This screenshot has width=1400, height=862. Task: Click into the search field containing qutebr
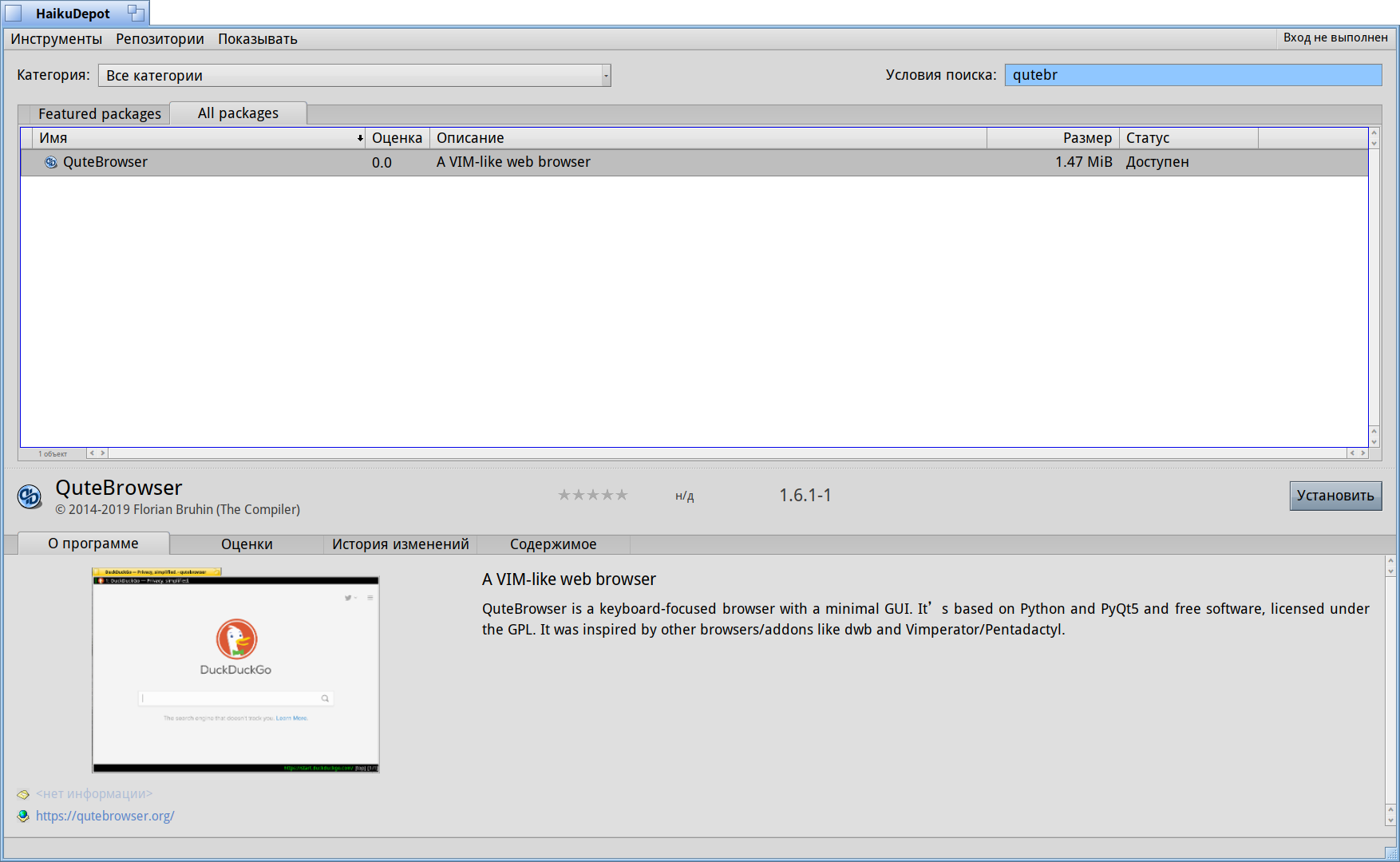(x=1193, y=75)
